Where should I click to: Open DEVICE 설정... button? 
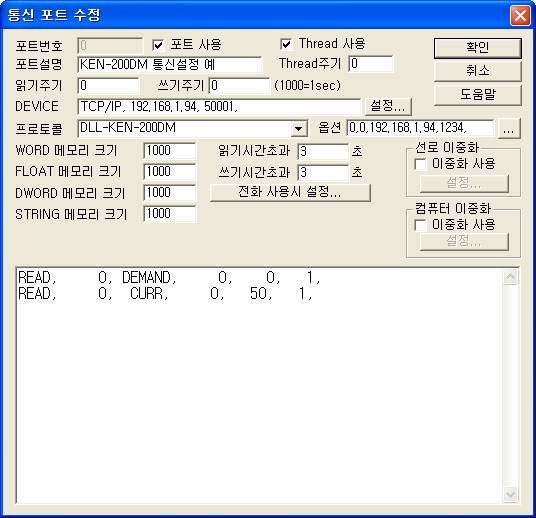point(388,106)
